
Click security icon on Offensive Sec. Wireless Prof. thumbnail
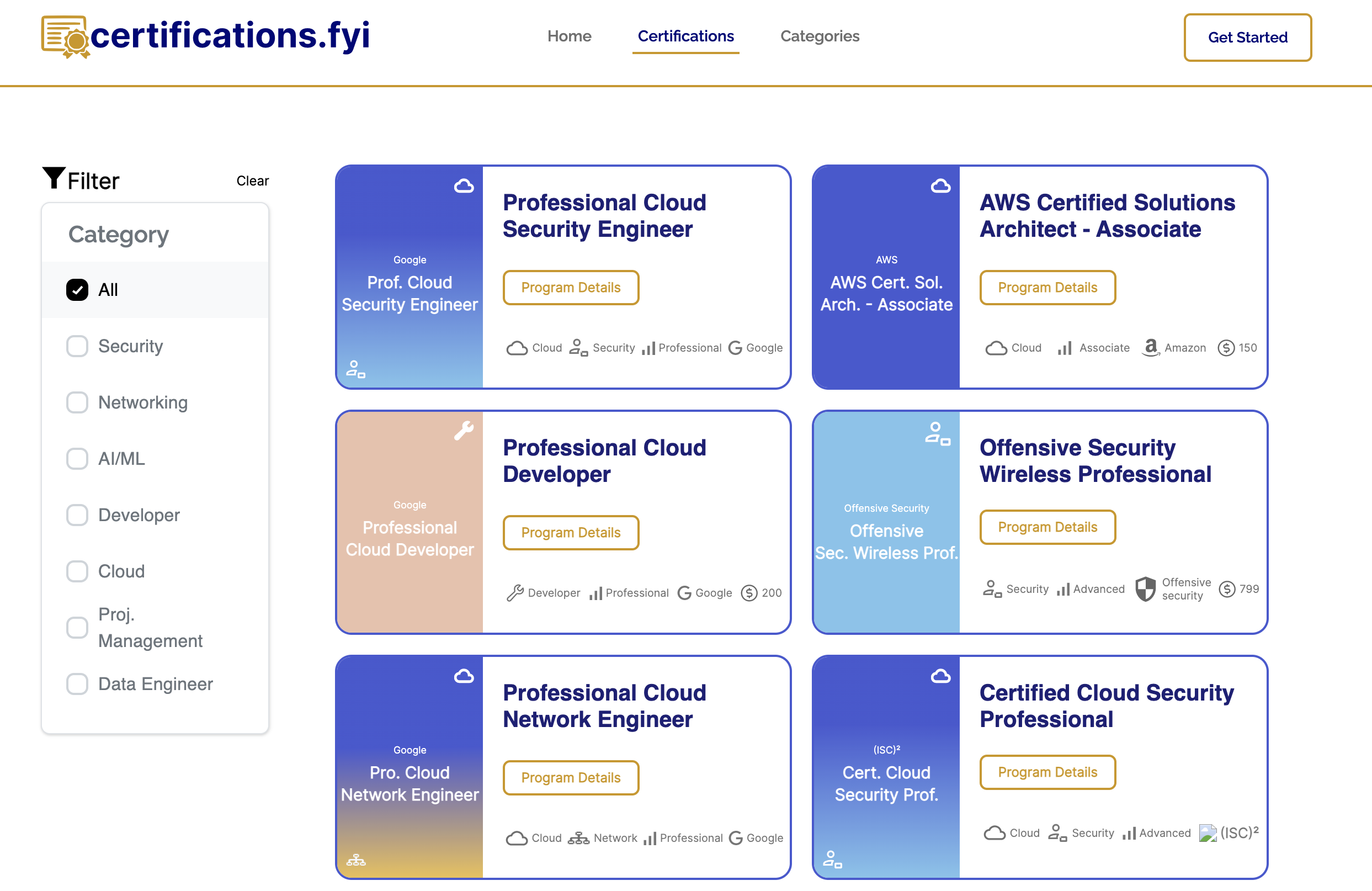click(x=937, y=434)
